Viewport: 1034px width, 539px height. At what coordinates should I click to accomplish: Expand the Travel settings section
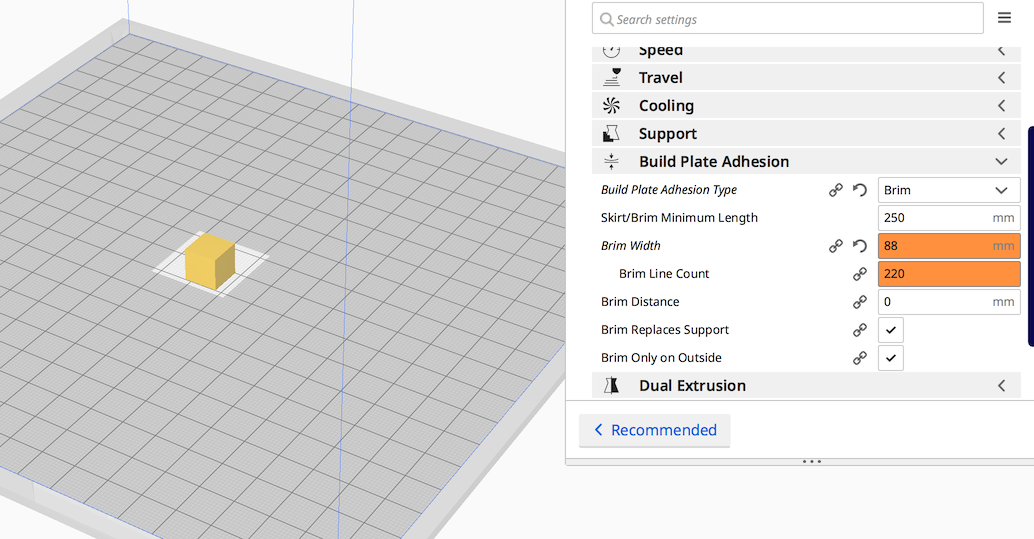[806, 77]
